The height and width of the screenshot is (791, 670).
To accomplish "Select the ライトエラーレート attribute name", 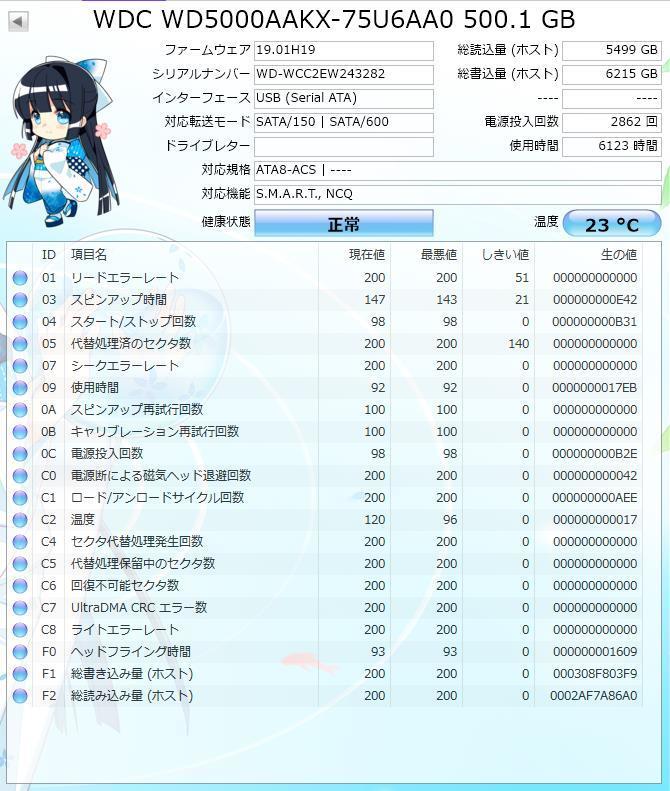I will [125, 630].
